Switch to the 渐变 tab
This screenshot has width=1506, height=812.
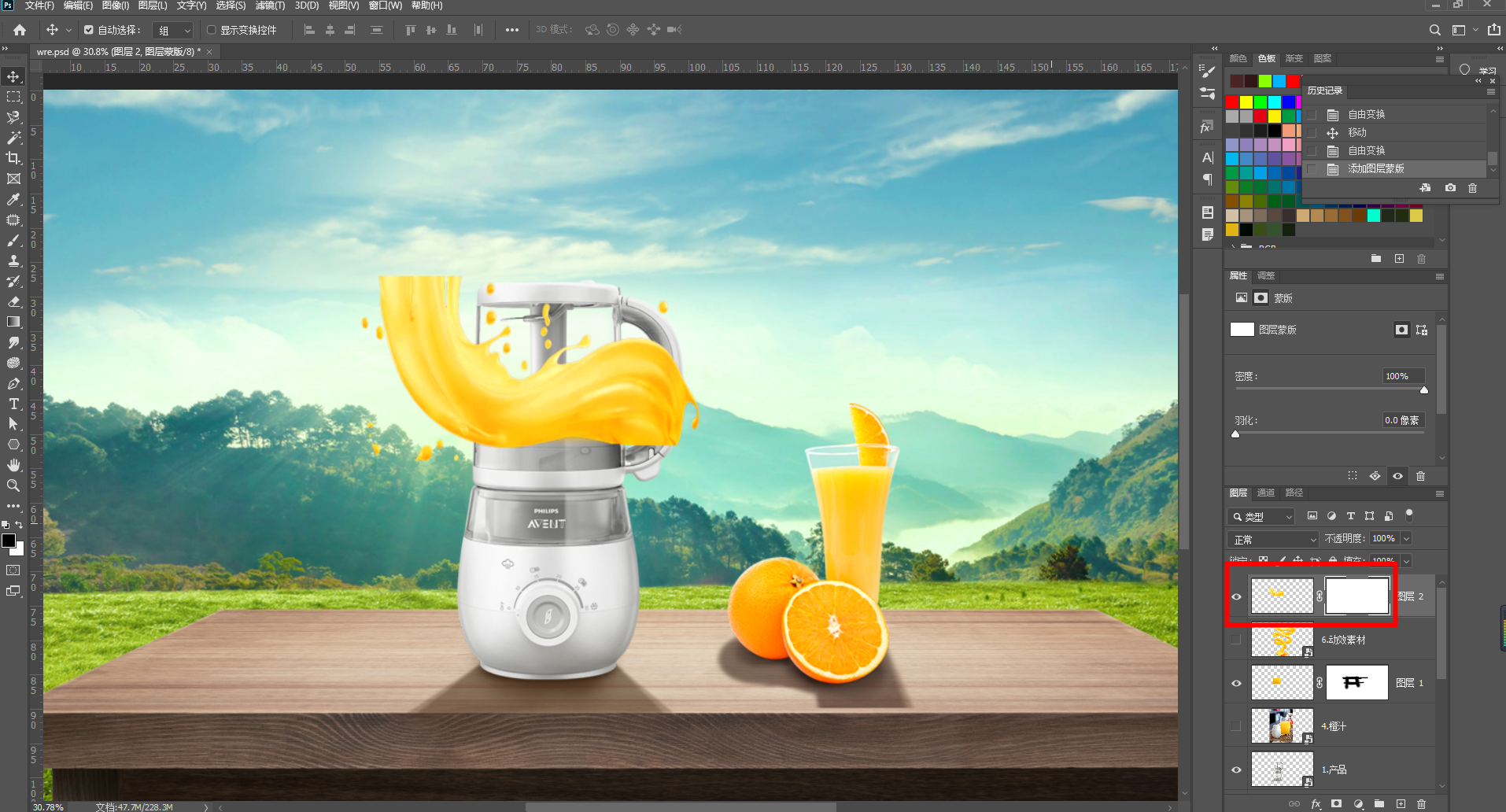point(1294,59)
